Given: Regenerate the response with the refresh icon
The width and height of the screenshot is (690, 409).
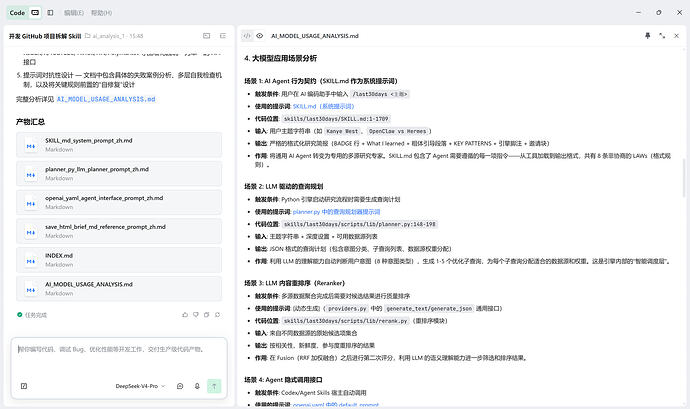Looking at the screenshot, I should pos(217,315).
